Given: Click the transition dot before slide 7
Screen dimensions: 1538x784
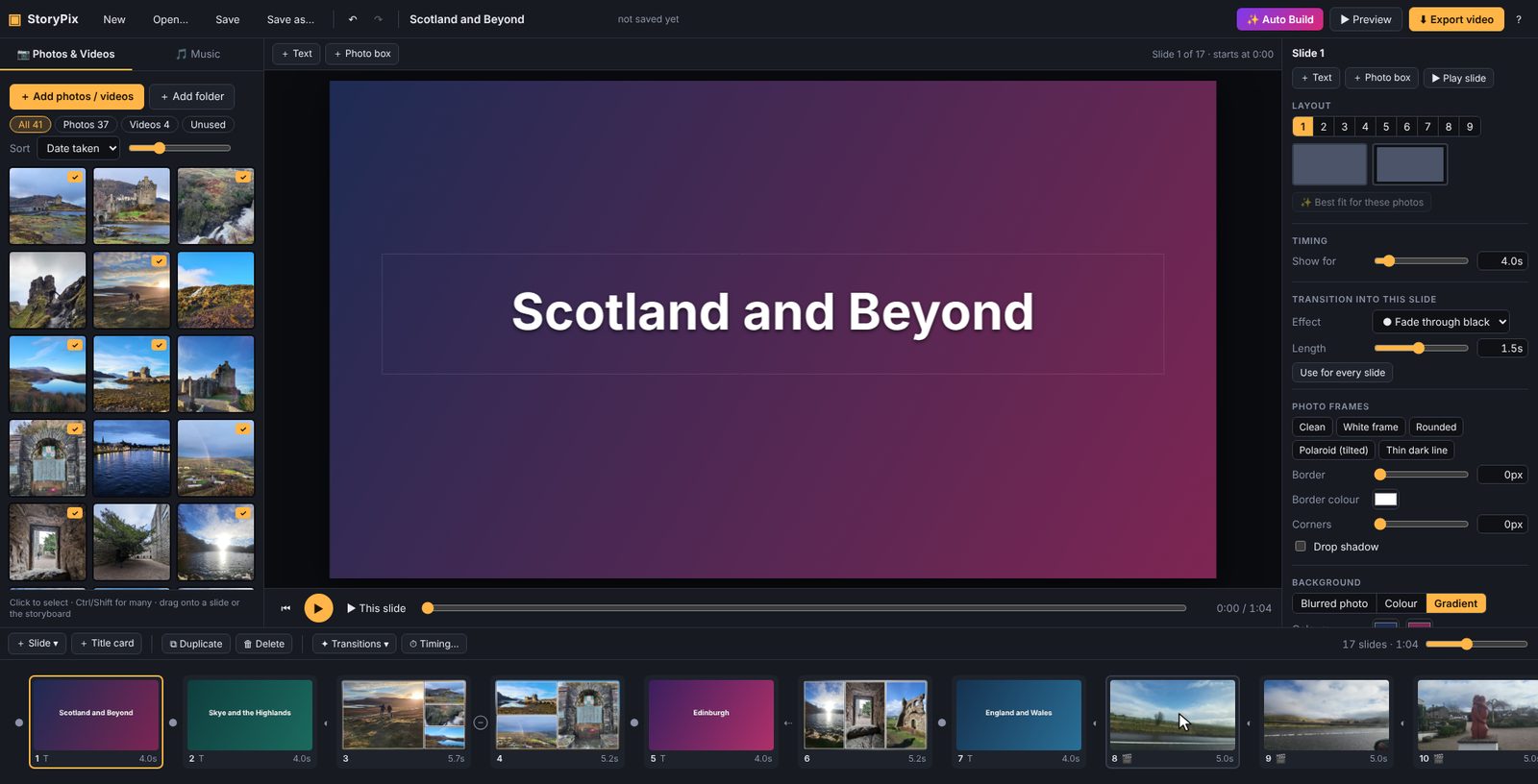Looking at the screenshot, I should click(942, 723).
